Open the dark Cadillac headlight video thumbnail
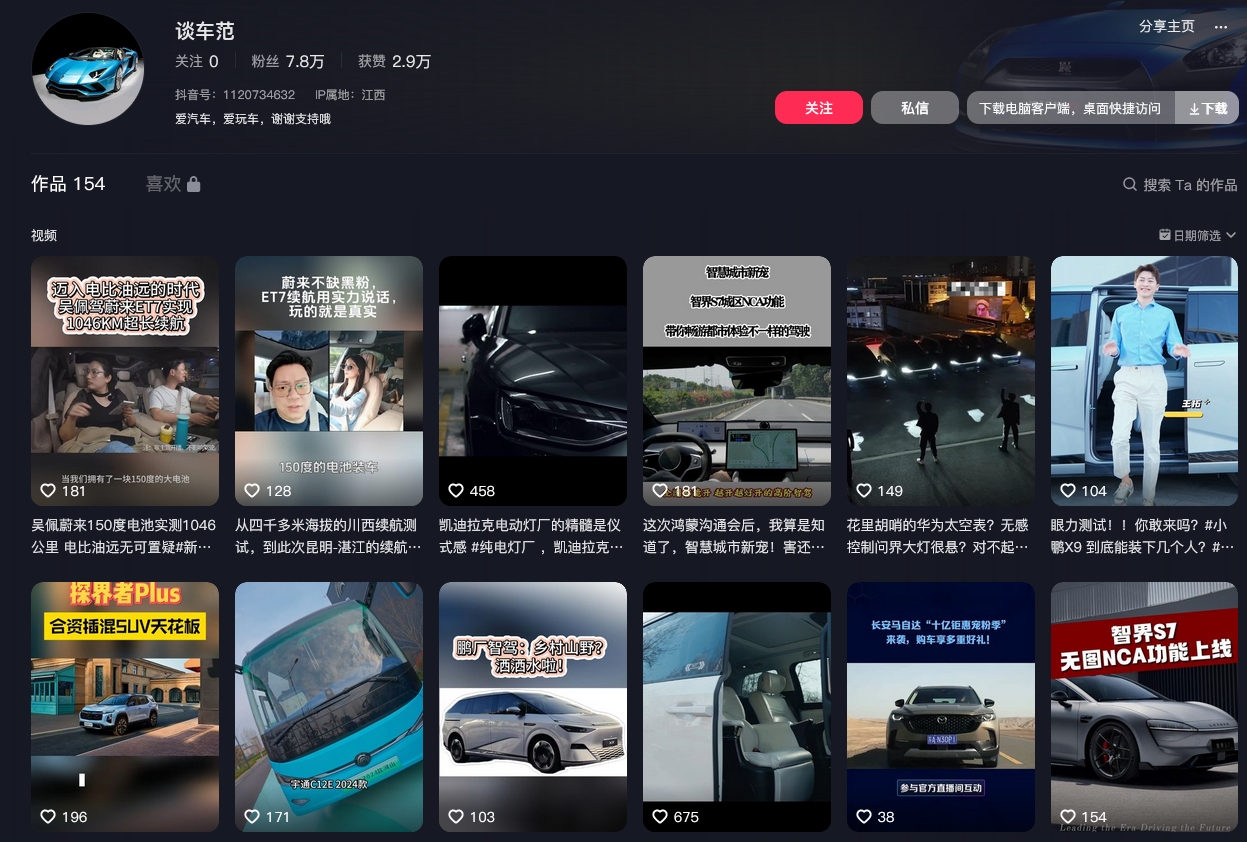 (x=533, y=381)
